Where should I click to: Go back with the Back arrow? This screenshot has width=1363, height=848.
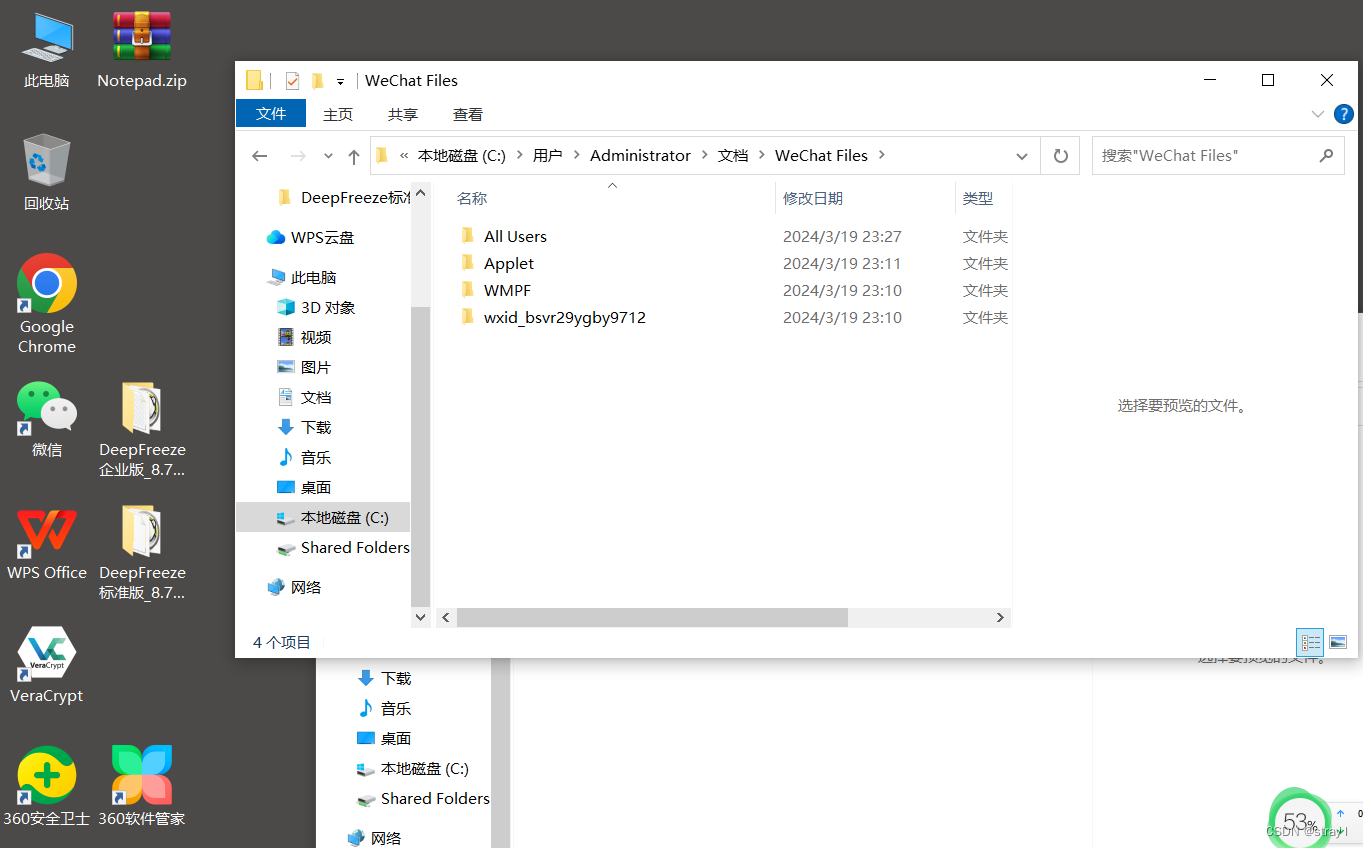click(x=260, y=156)
